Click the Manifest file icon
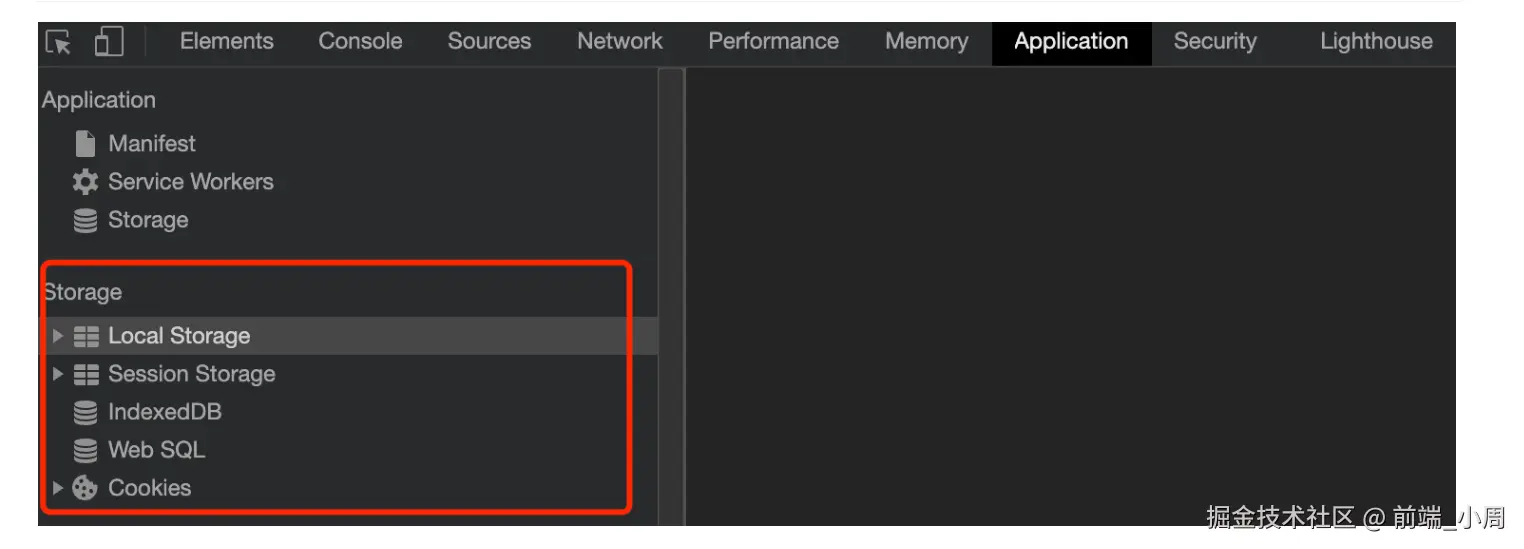The width and height of the screenshot is (1524, 549). click(x=86, y=144)
